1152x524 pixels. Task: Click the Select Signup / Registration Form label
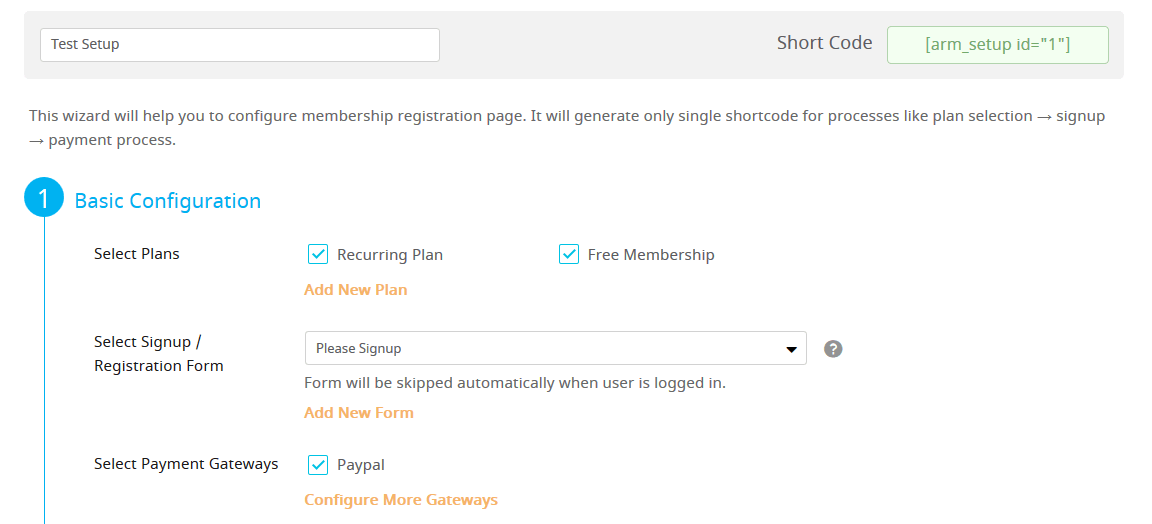[x=159, y=353]
